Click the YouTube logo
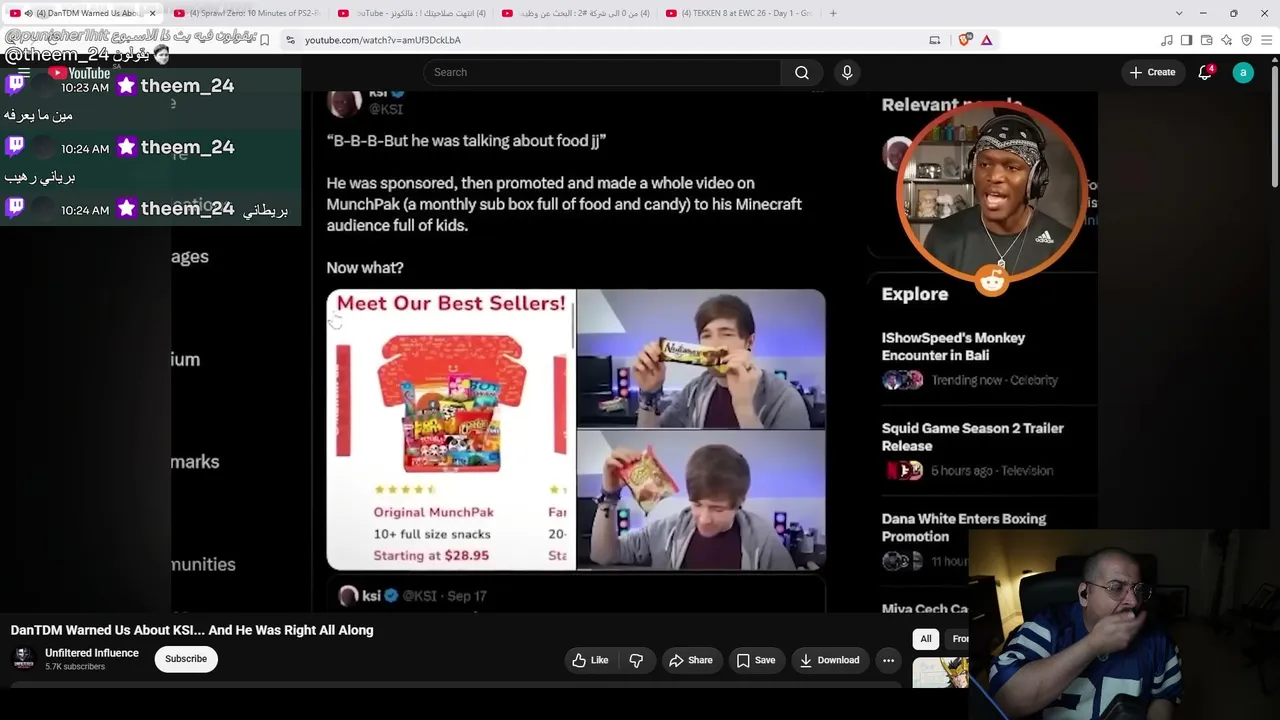Image resolution: width=1280 pixels, height=720 pixels. 79,73
